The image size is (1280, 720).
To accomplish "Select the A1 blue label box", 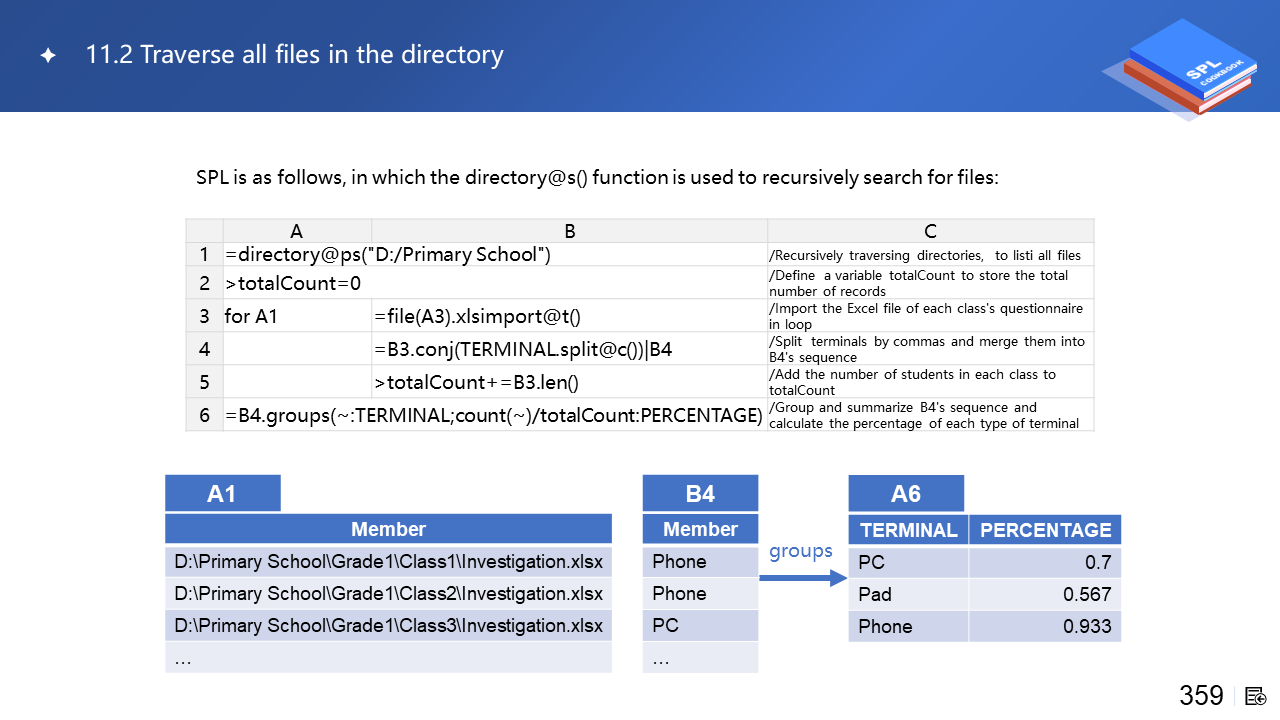I will (222, 493).
